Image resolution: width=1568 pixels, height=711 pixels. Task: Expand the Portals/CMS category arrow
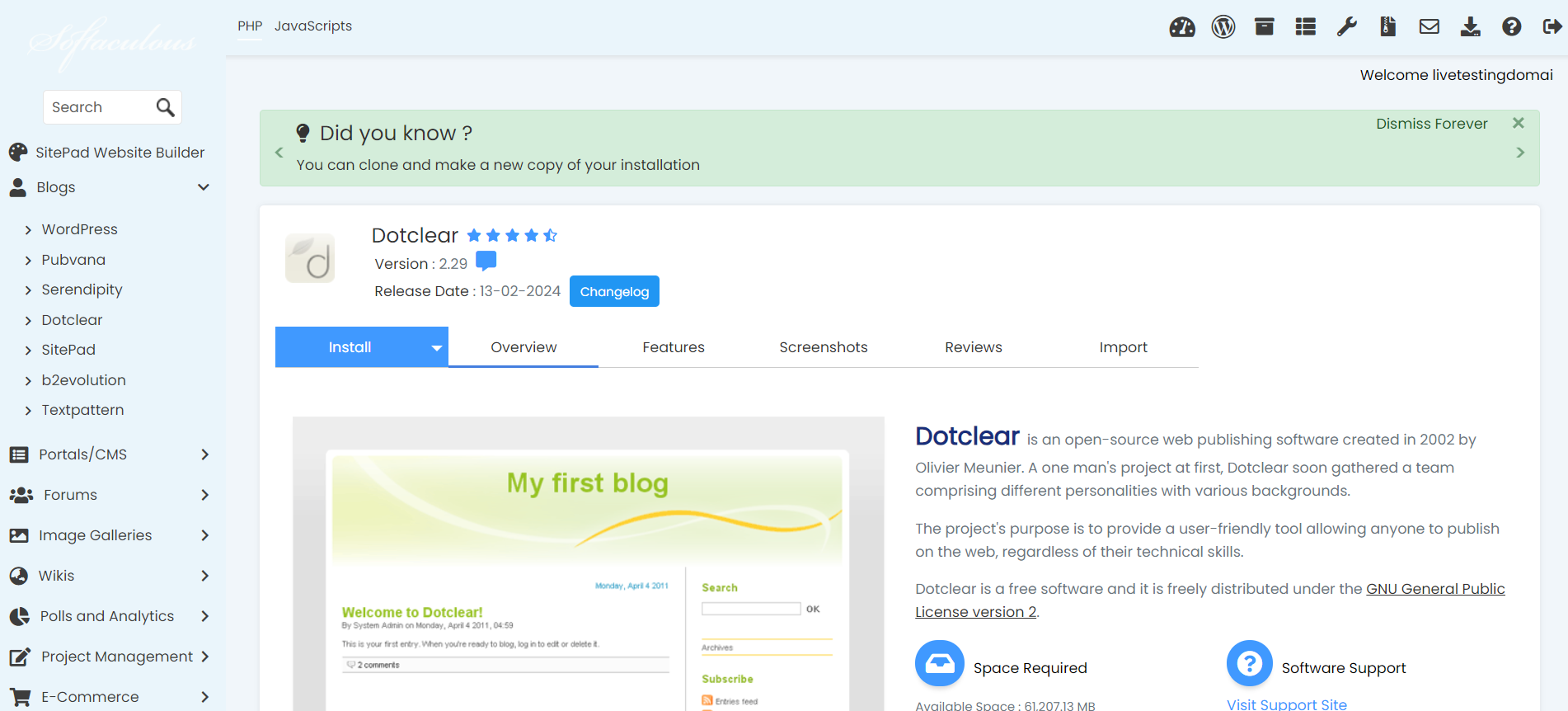205,454
